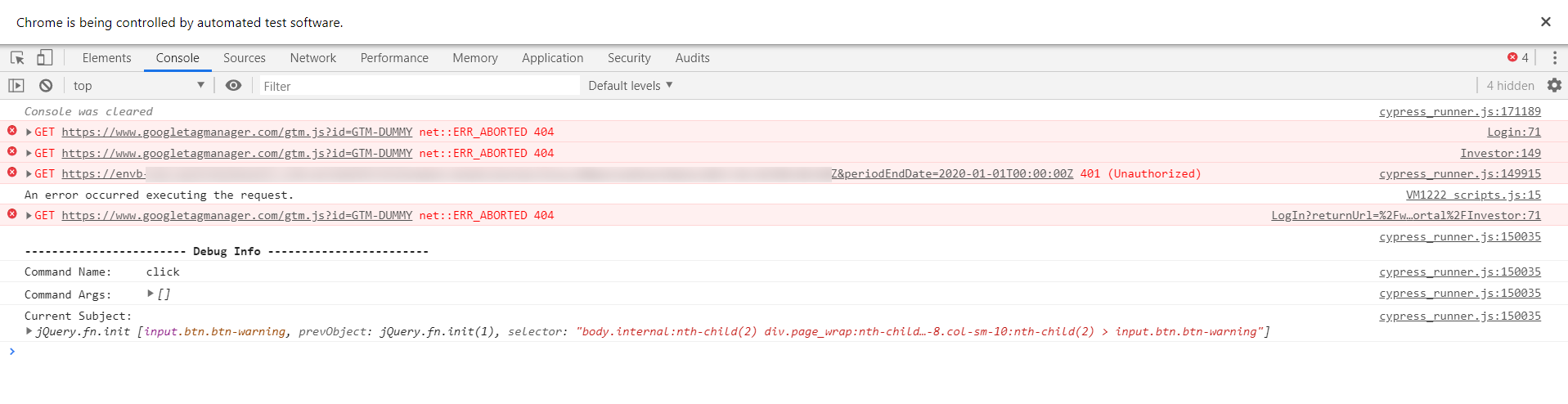
Task: Expand the 401 Unauthorized GET error
Action: coord(29,174)
